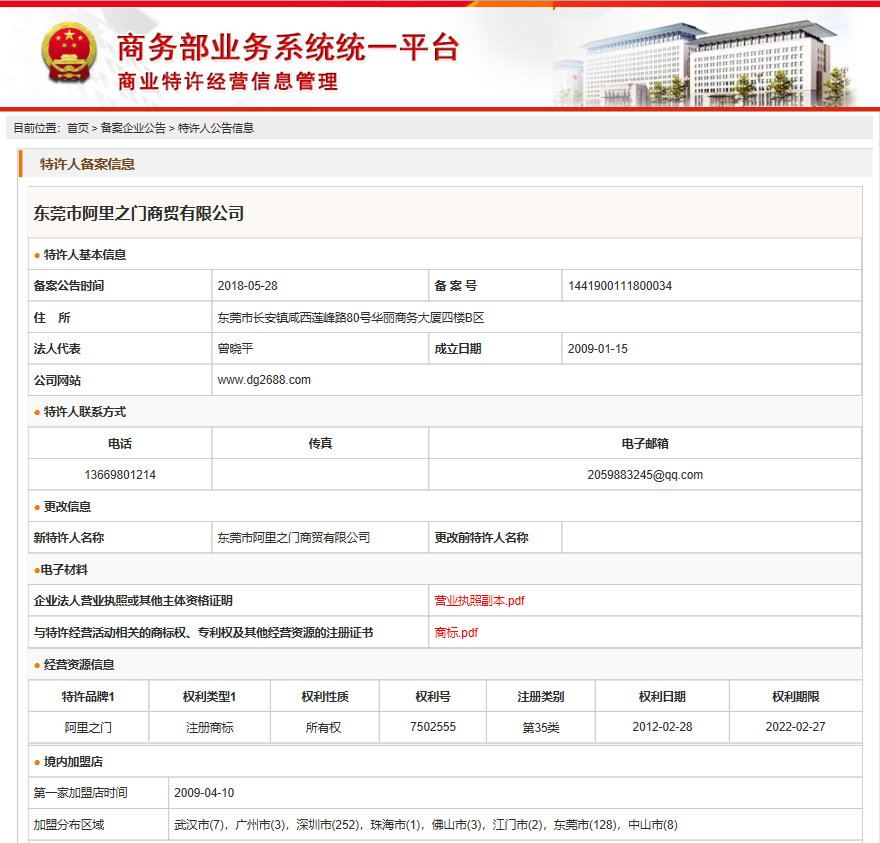This screenshot has width=880, height=843.
Task: Click the 新特许人名称 value cell
Action: pyautogui.click(x=320, y=538)
